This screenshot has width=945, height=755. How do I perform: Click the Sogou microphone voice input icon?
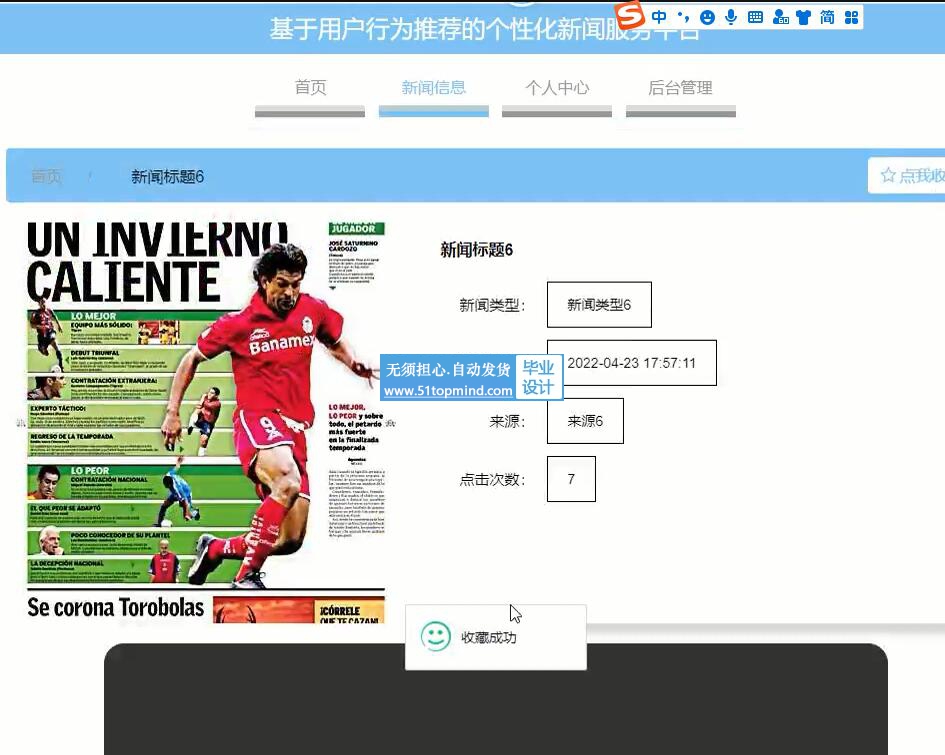pos(731,17)
